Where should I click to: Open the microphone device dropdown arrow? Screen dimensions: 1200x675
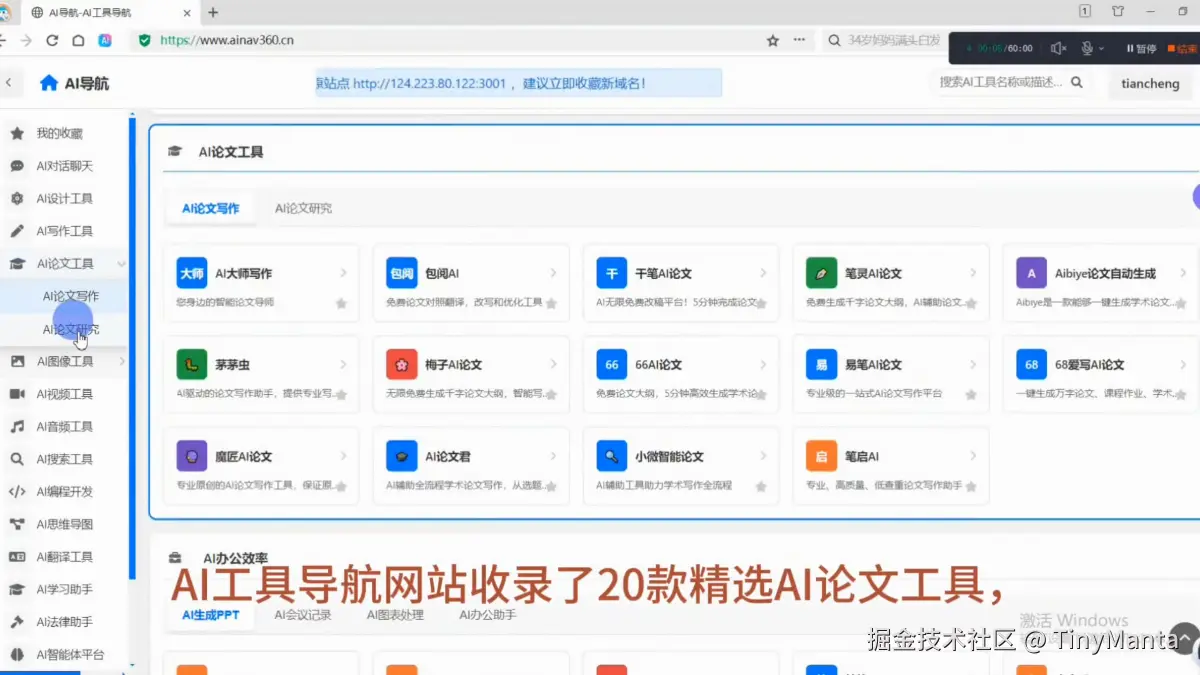(1101, 48)
